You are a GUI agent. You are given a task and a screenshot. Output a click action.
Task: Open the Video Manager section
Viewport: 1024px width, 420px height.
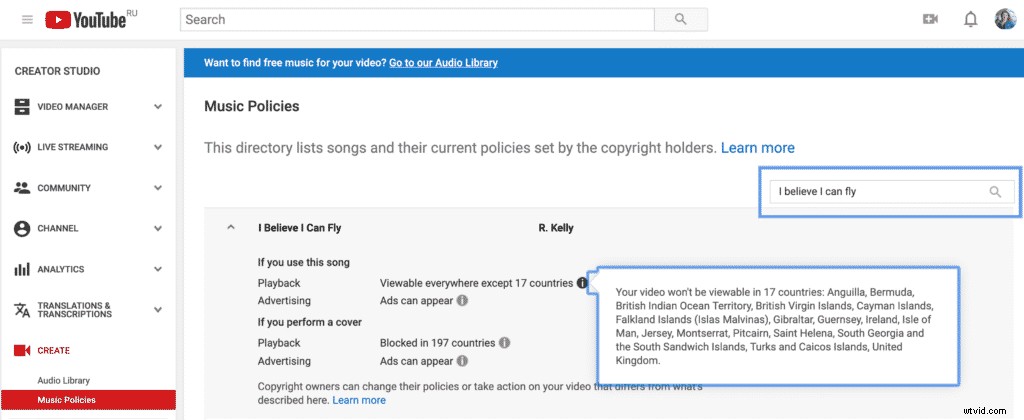[x=72, y=106]
